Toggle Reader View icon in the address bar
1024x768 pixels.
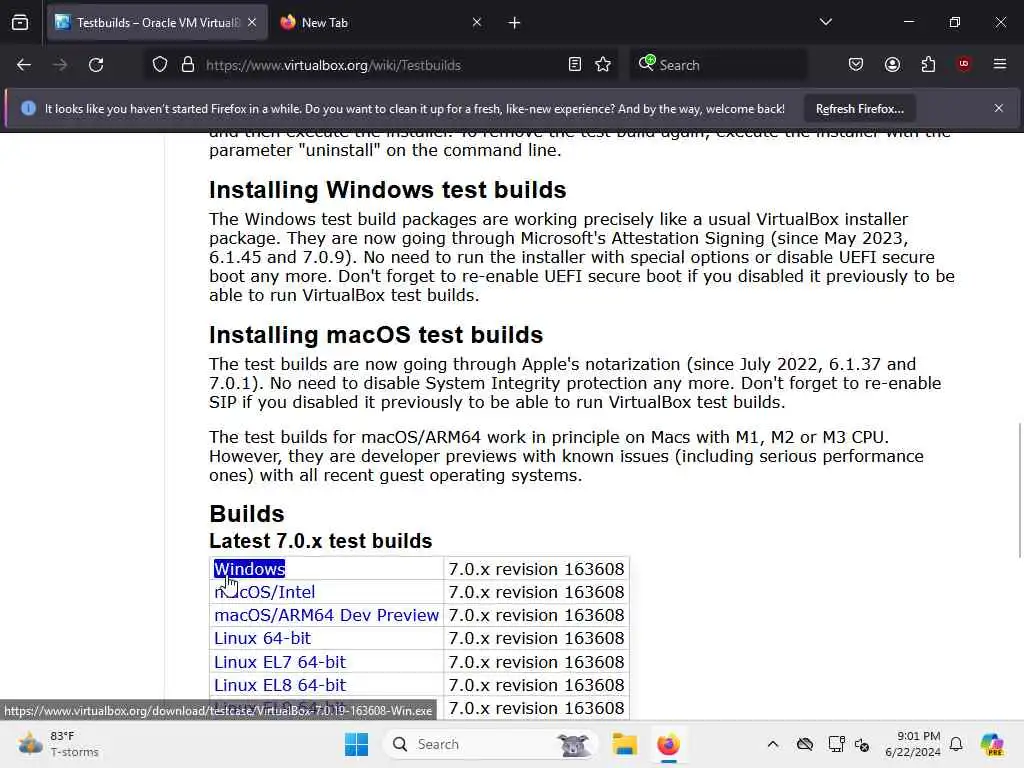(575, 65)
